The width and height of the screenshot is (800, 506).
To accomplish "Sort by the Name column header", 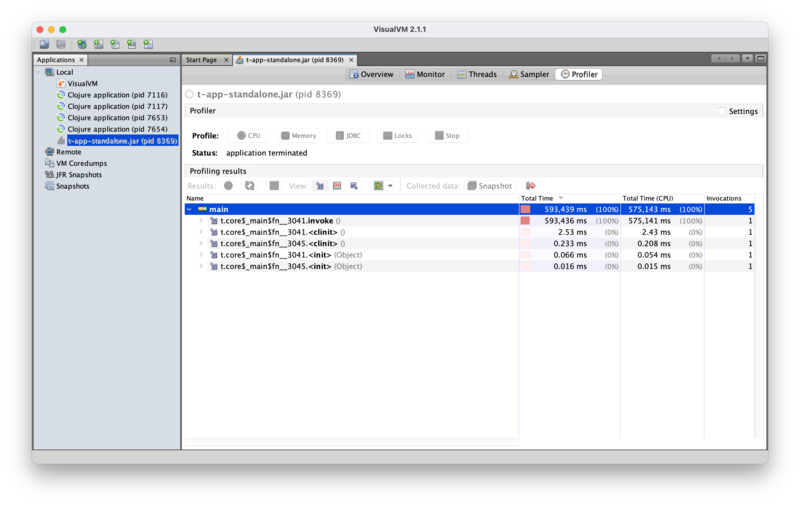I will point(352,198).
